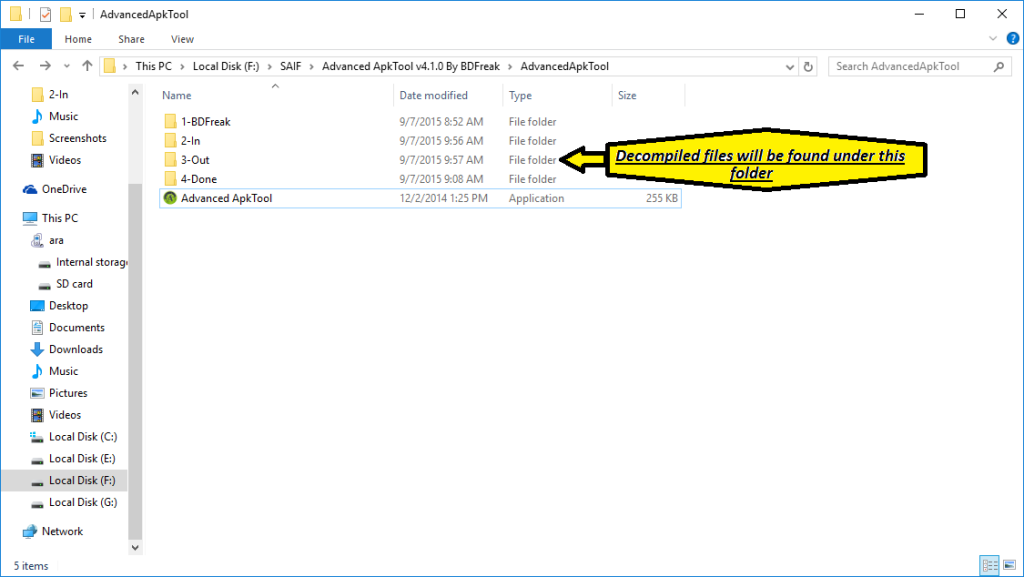Go back to the previous folder
This screenshot has height=577, width=1024.
[x=18, y=66]
